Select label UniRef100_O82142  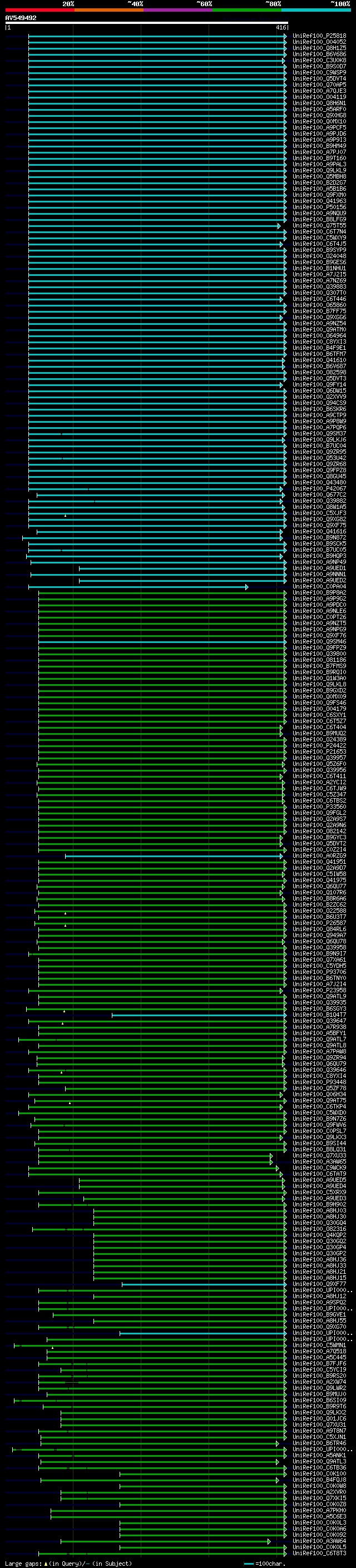[x=319, y=832]
